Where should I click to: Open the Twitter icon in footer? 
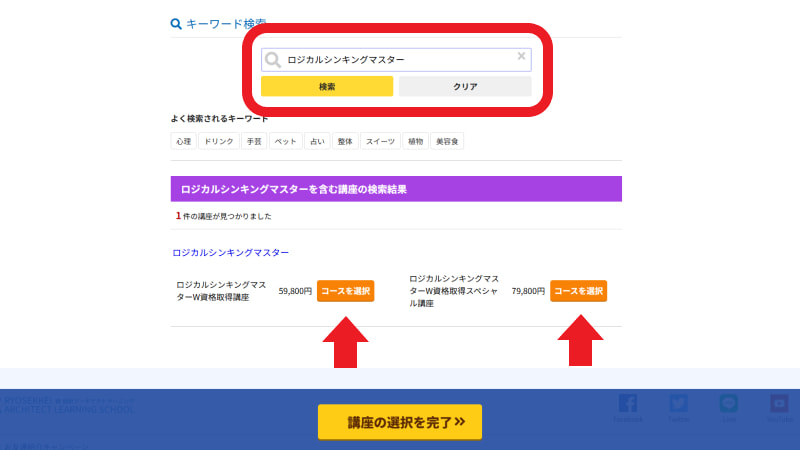678,403
